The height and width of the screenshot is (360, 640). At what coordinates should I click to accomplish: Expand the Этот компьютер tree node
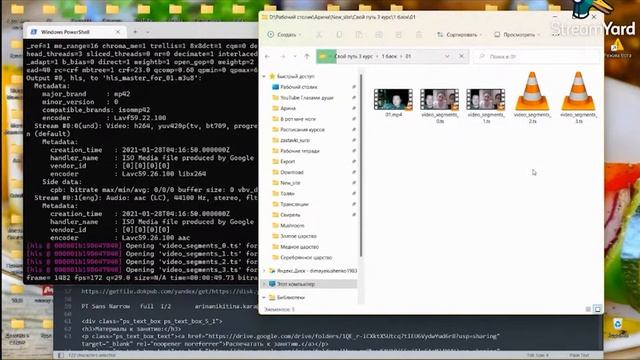264,284
